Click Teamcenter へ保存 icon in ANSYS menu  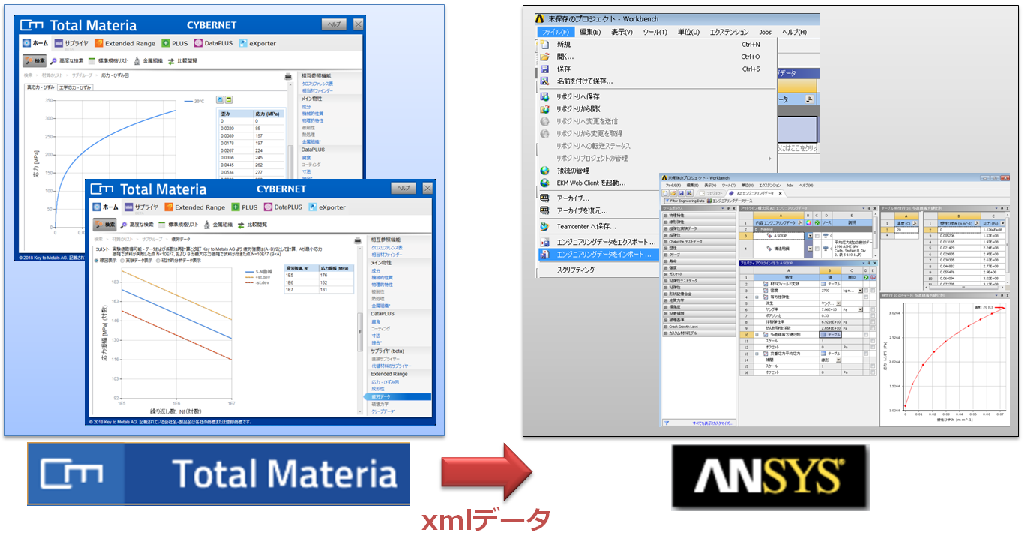click(x=544, y=226)
